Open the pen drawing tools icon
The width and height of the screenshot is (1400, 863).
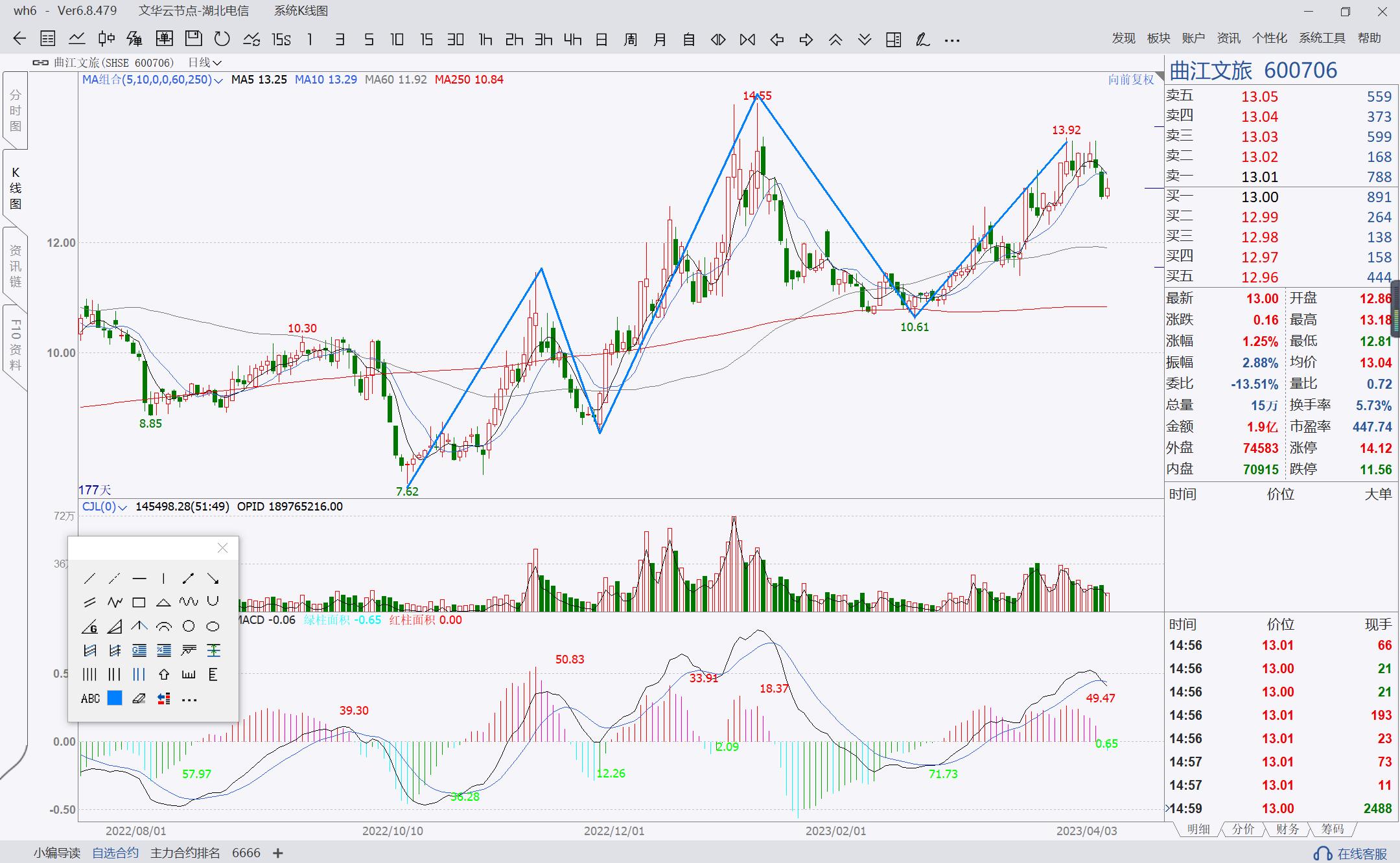(922, 40)
